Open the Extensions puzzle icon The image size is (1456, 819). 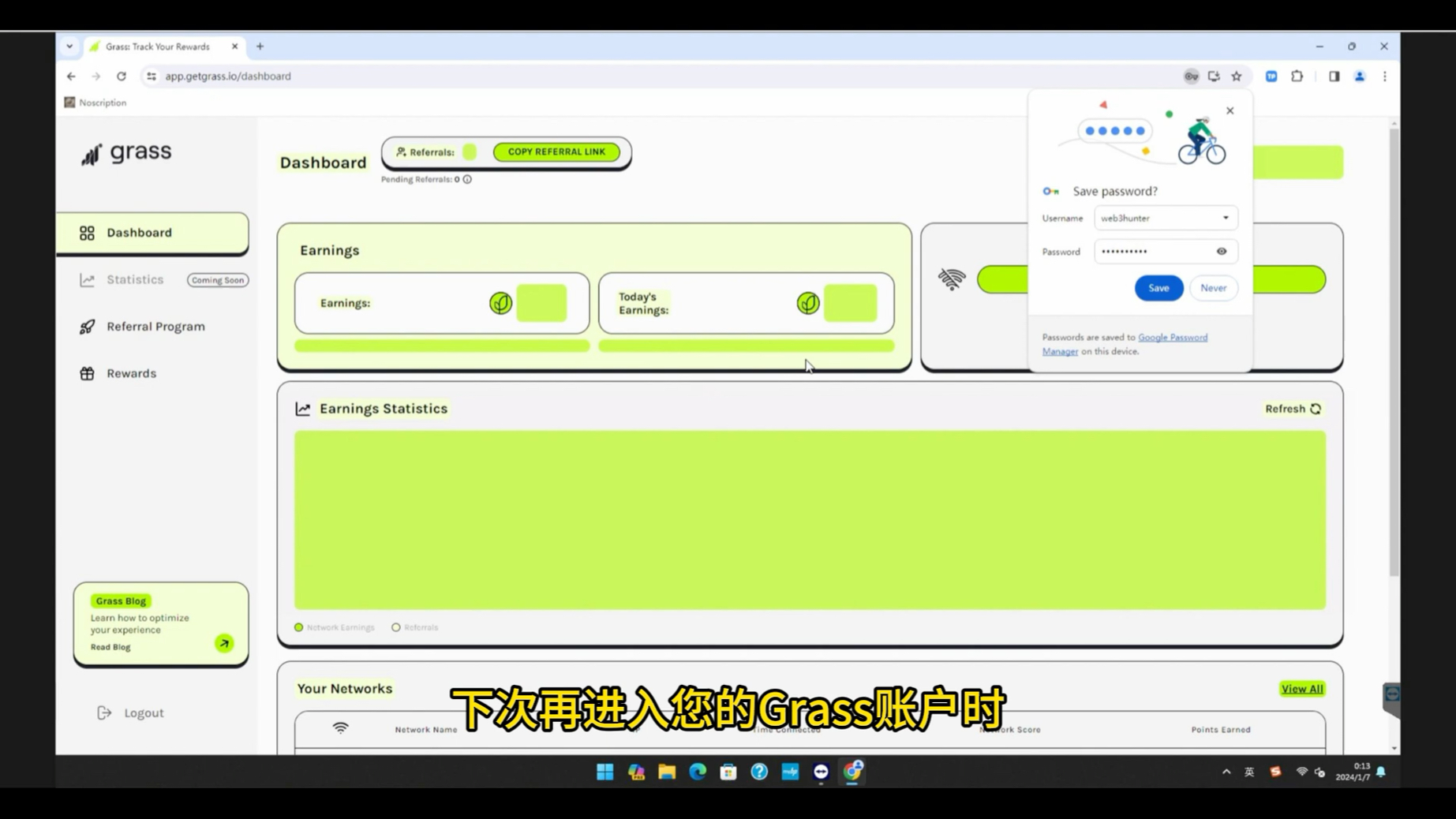click(x=1297, y=77)
